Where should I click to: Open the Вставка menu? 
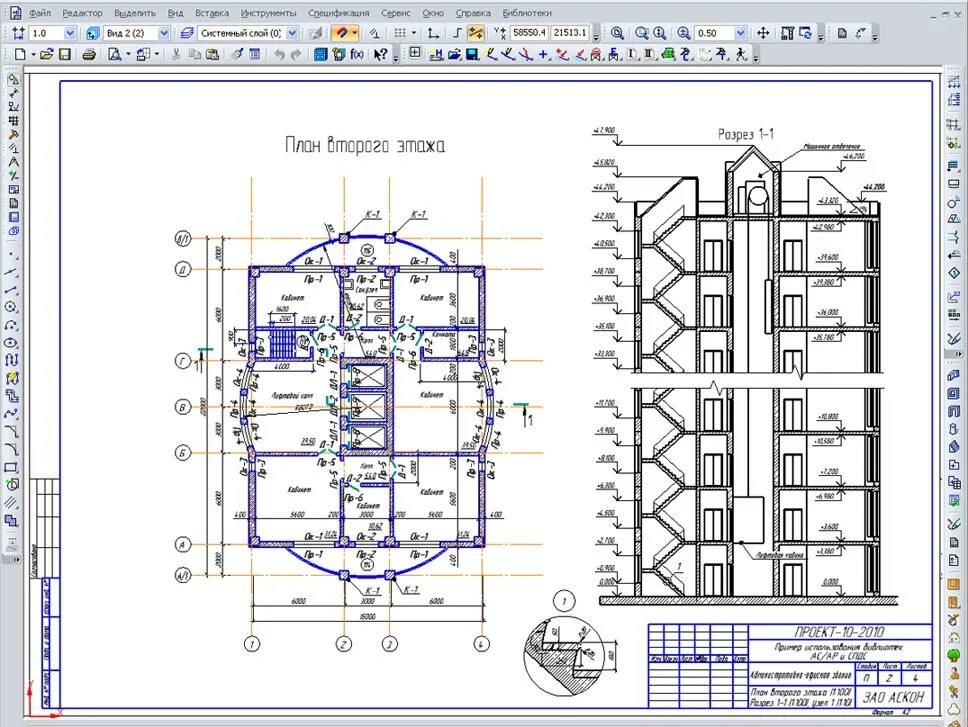[x=212, y=12]
